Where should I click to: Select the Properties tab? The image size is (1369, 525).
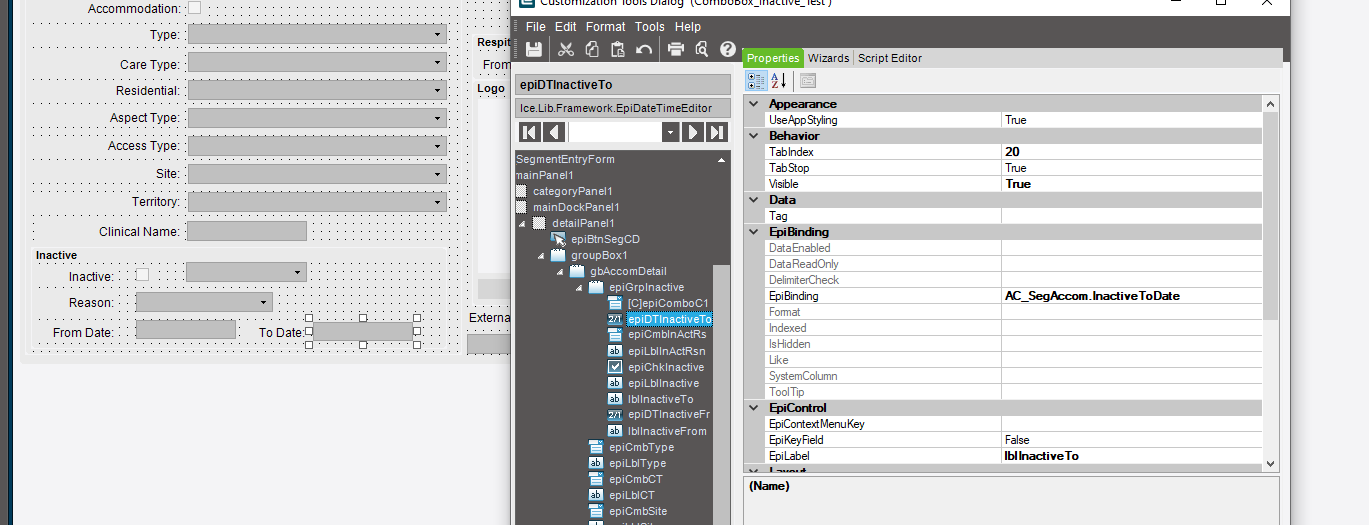tap(774, 58)
